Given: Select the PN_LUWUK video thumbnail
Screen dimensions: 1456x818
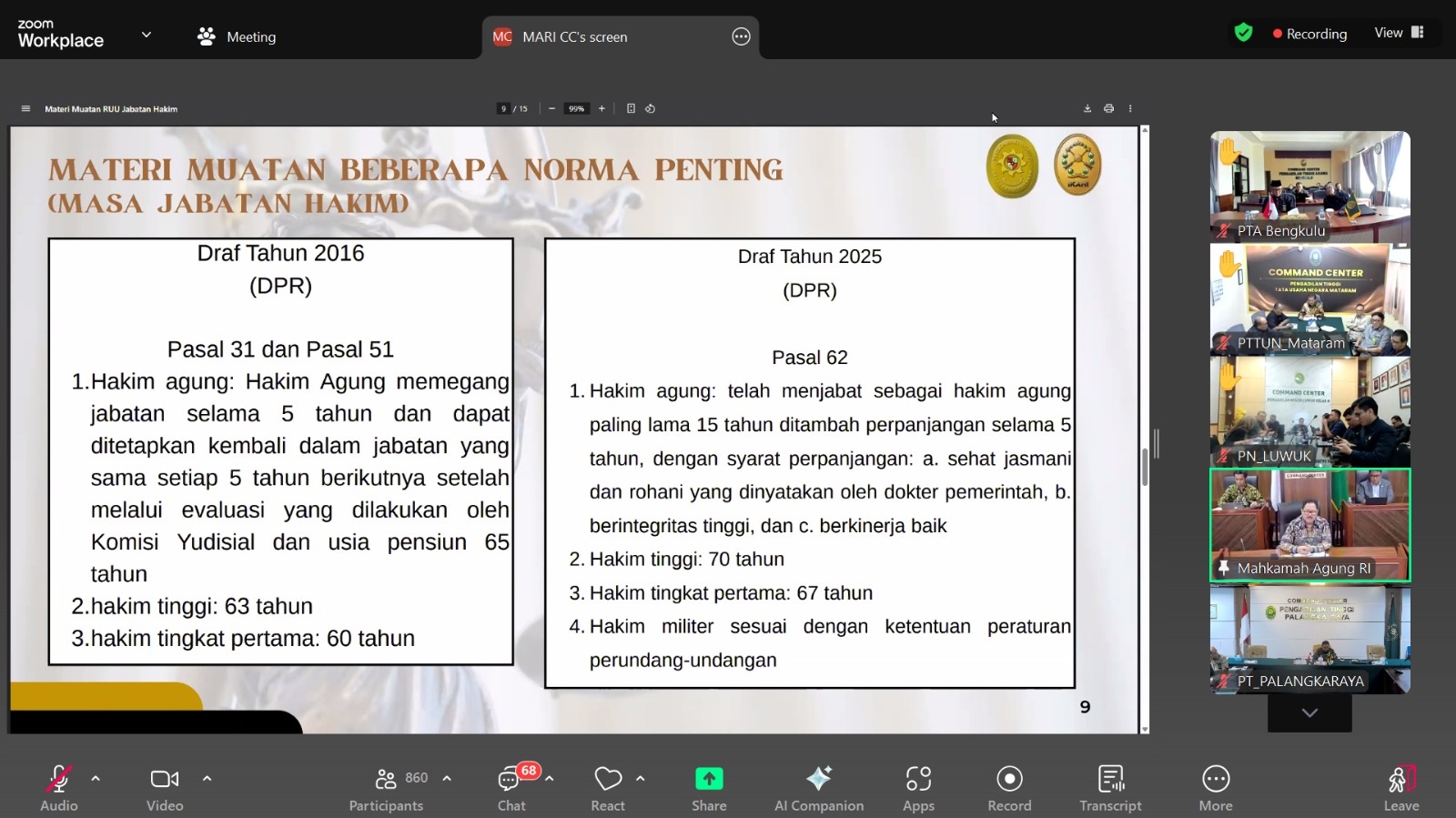Looking at the screenshot, I should tap(1310, 412).
